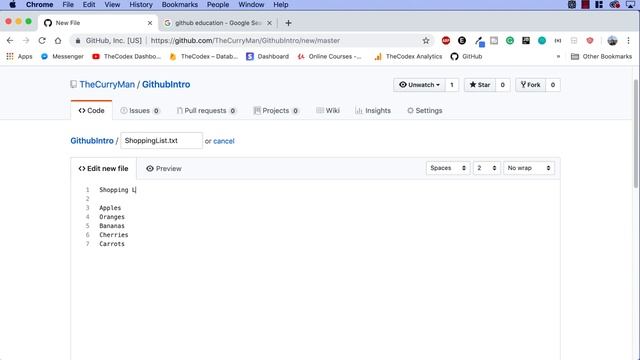Open a new browser tab
The height and width of the screenshot is (360, 640).
(288, 23)
